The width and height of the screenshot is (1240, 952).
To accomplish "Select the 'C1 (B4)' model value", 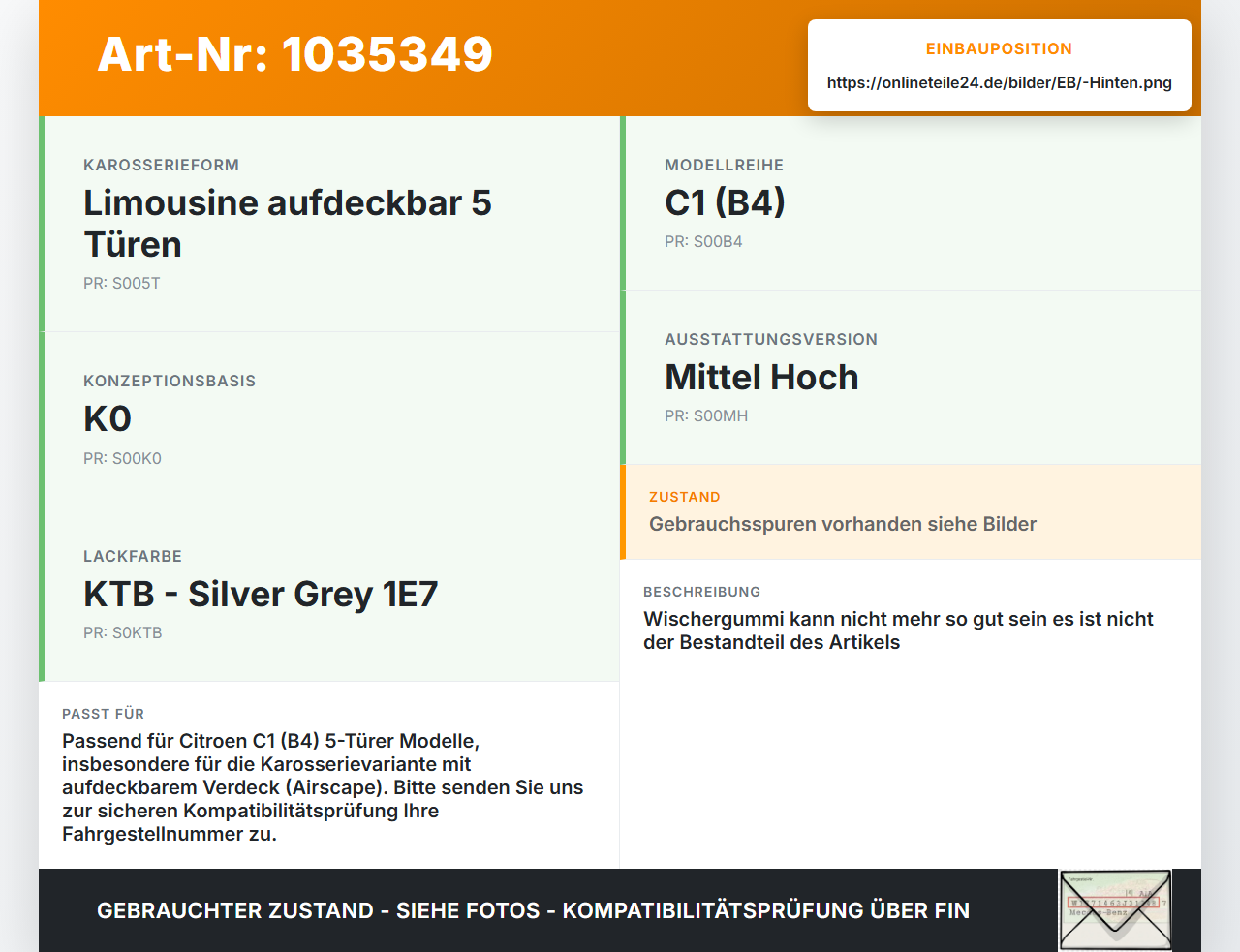I will click(725, 202).
